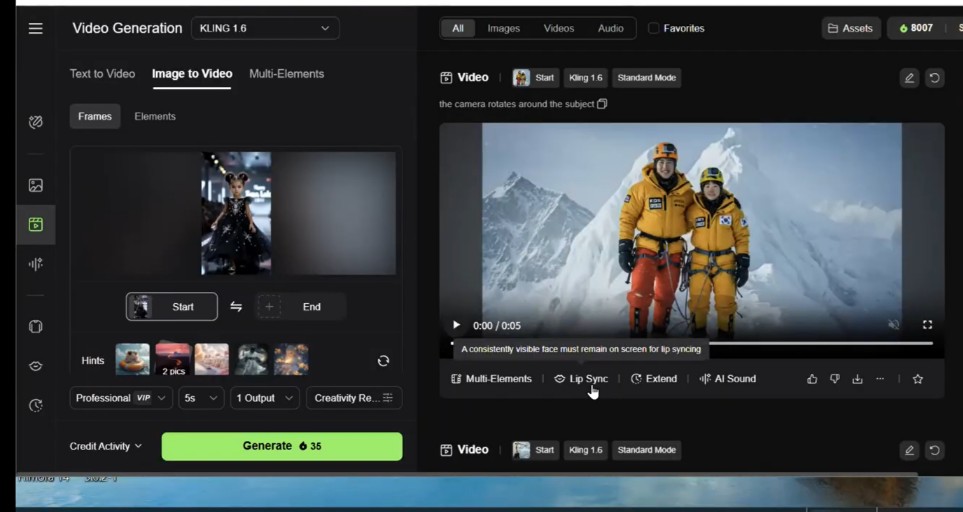
Task: Enable the Favorites checkbox filter
Action: click(x=654, y=29)
